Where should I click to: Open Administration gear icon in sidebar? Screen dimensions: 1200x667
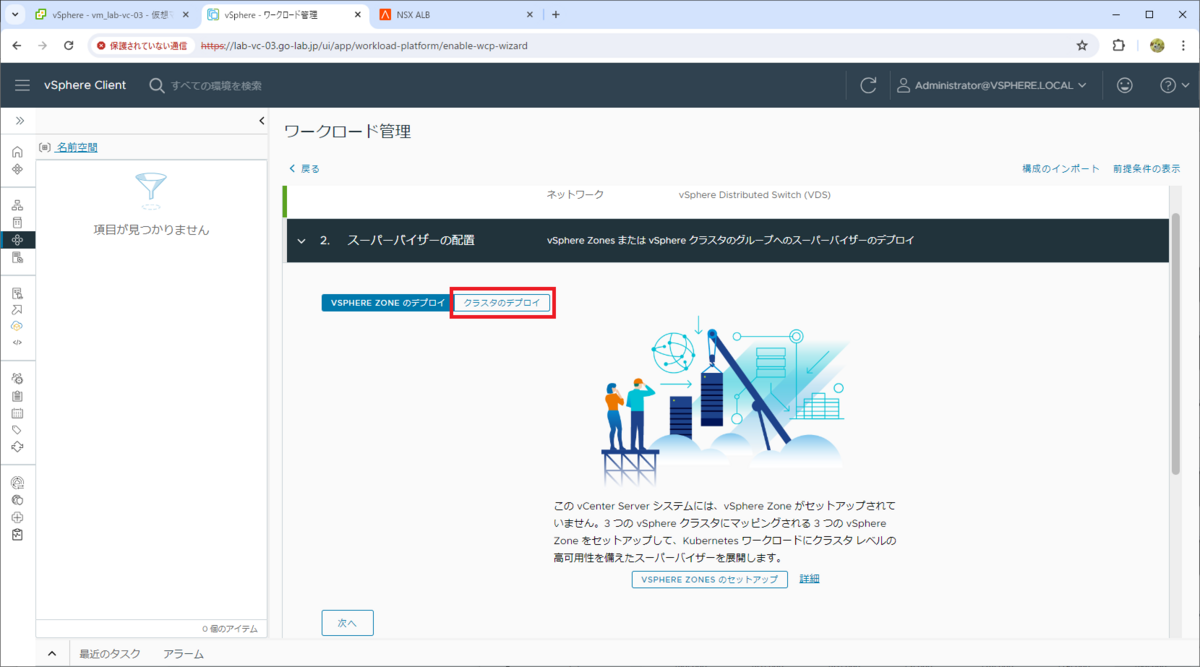(17, 378)
